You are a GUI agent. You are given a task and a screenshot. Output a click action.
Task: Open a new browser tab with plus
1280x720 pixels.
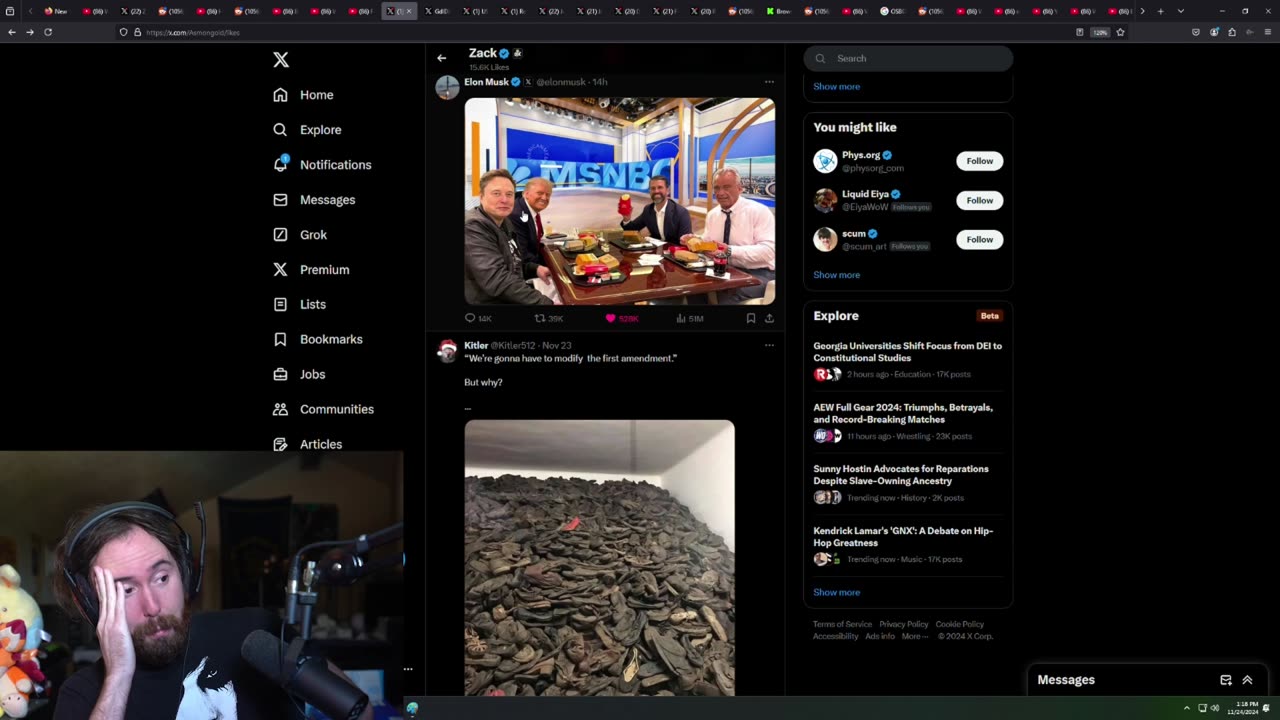tap(1160, 11)
